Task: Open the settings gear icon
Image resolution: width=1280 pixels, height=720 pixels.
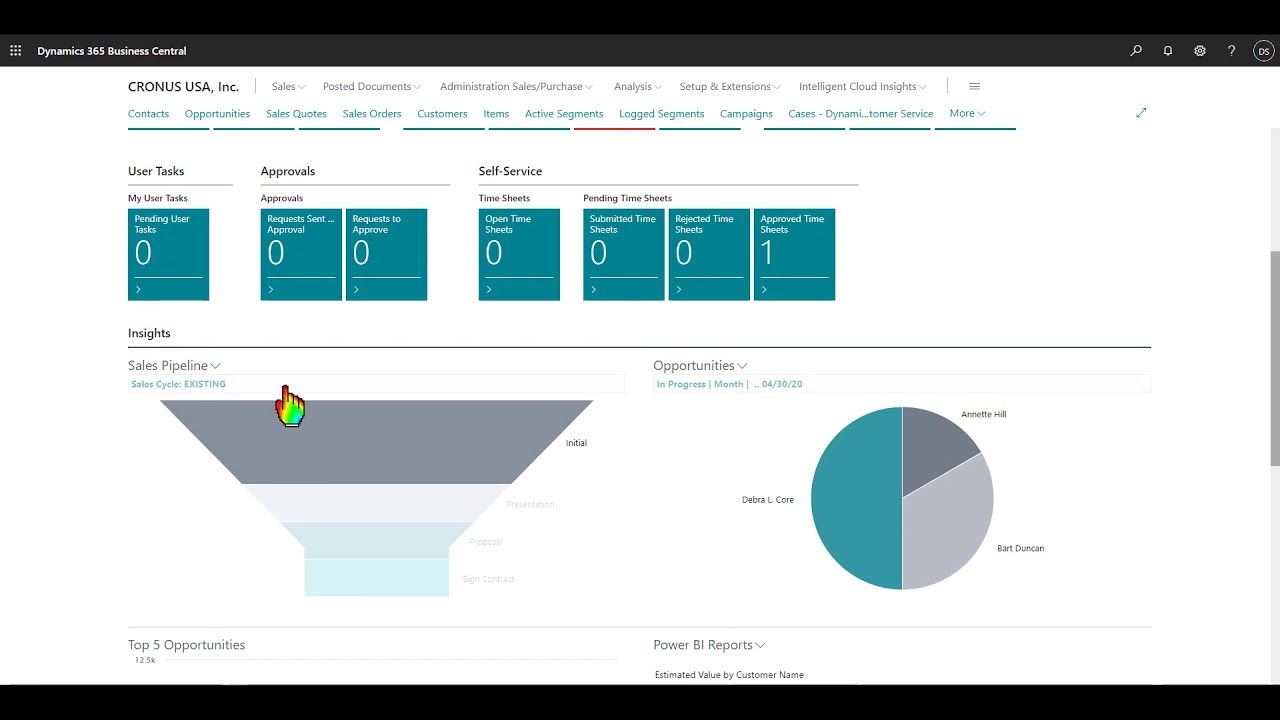Action: pyautogui.click(x=1200, y=51)
